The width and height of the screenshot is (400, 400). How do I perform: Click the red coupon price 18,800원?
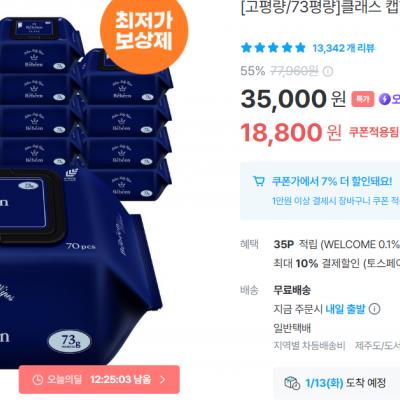(x=291, y=132)
